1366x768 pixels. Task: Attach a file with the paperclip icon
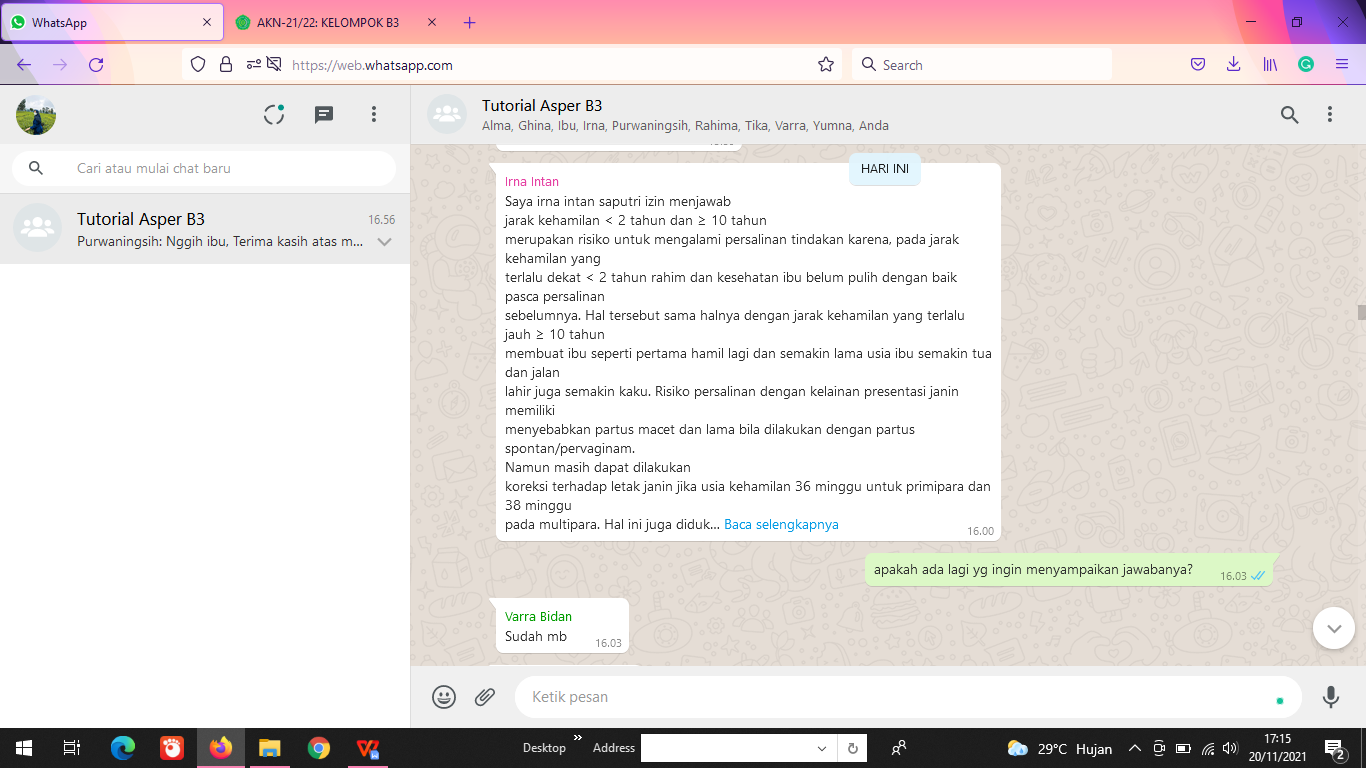(x=485, y=697)
